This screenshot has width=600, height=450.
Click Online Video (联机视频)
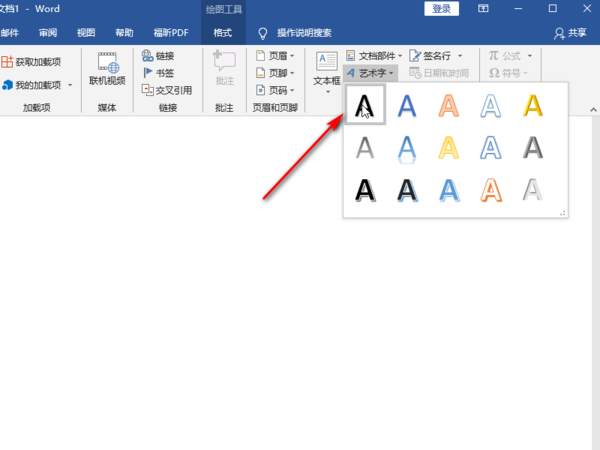pos(107,68)
